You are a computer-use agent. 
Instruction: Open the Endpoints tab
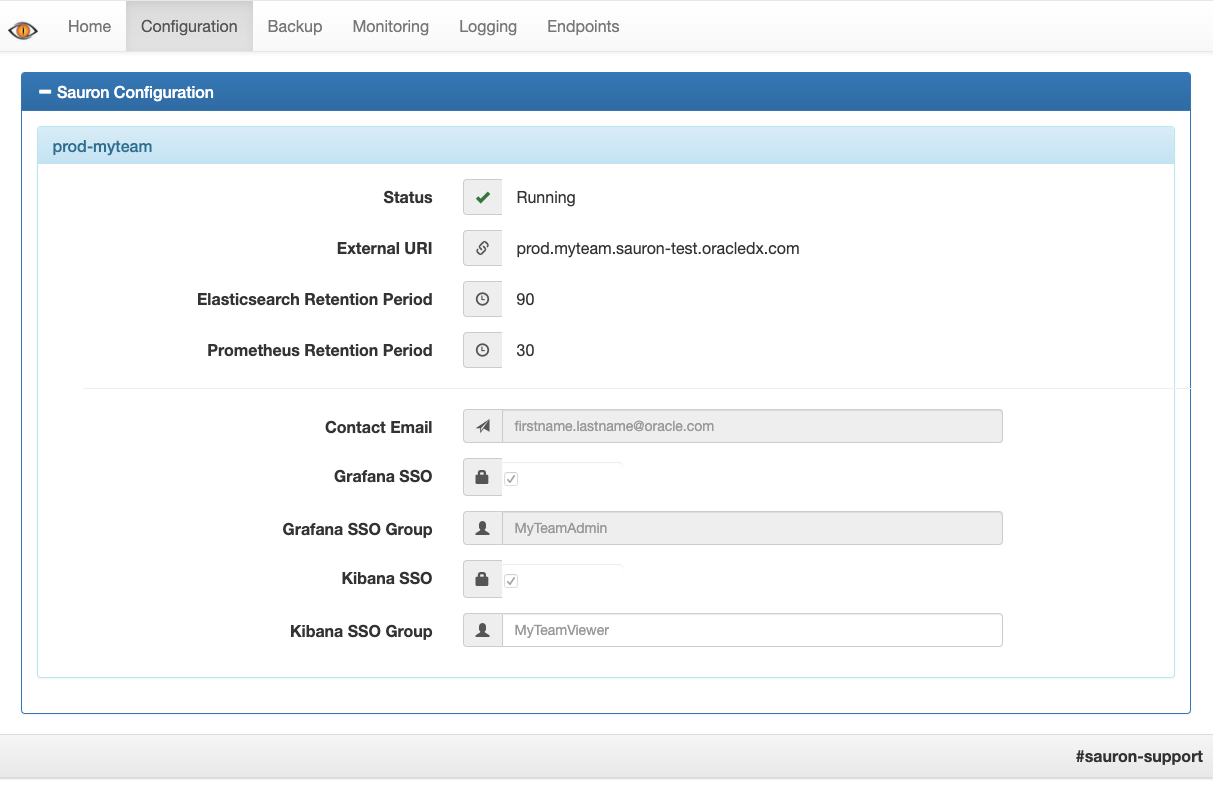[x=583, y=27]
